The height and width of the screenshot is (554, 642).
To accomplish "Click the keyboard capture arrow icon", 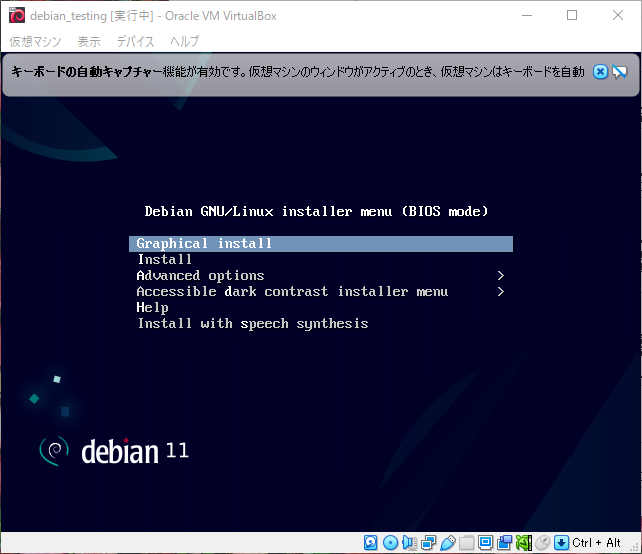I will coord(561,543).
